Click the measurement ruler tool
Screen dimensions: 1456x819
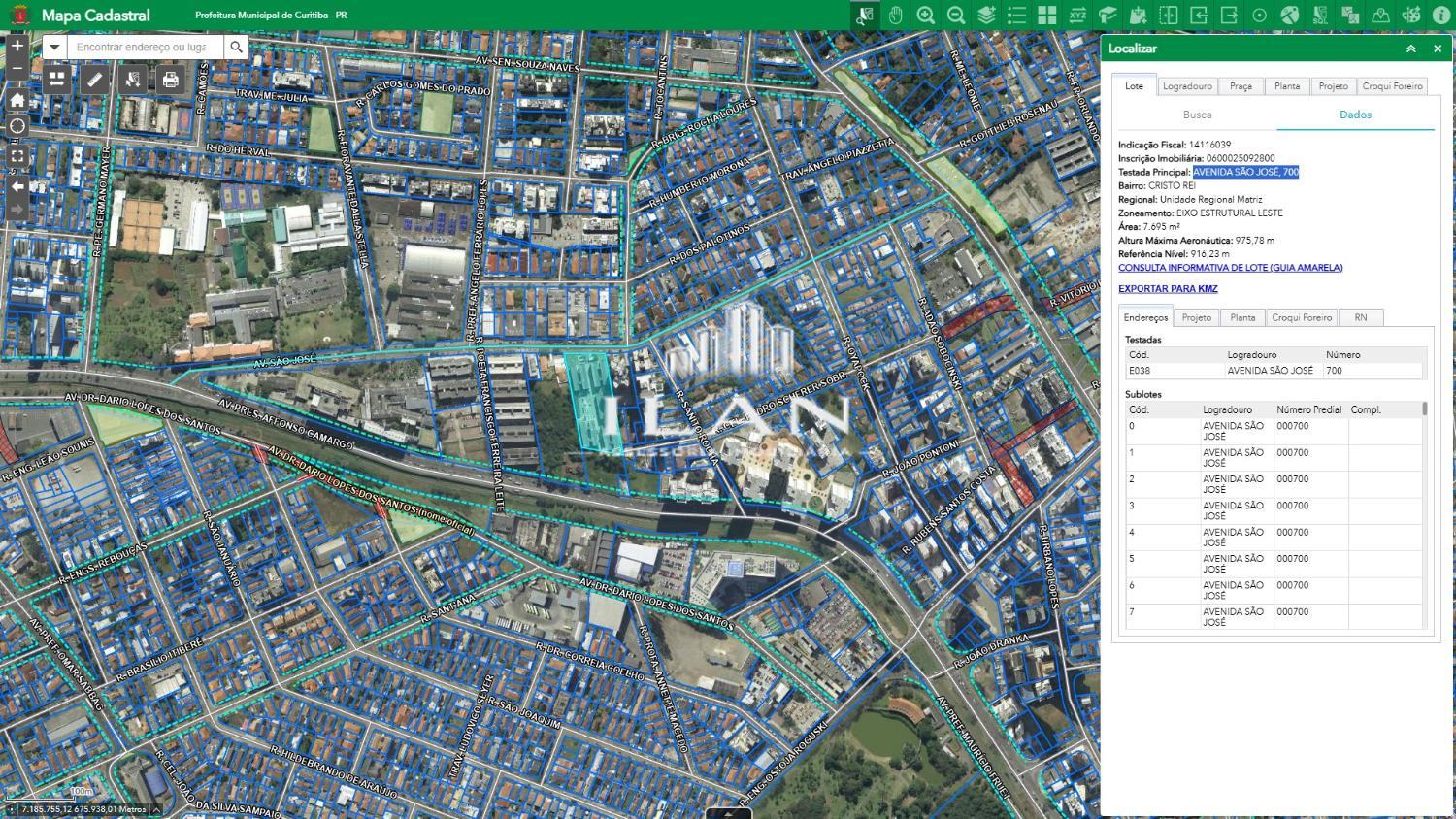[x=95, y=80]
